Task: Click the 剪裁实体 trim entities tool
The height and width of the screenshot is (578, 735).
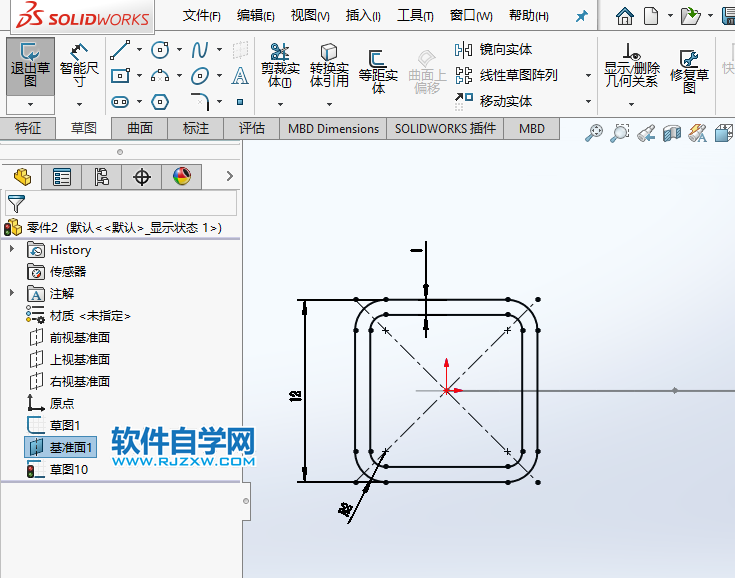Action: point(280,66)
